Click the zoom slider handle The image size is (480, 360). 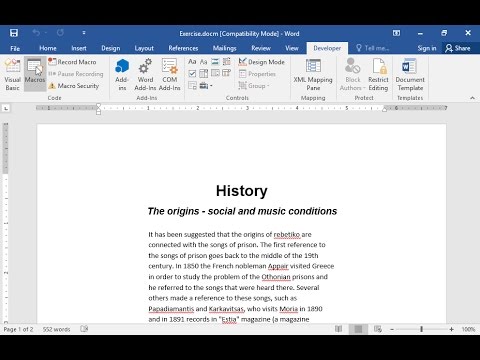click(x=421, y=329)
